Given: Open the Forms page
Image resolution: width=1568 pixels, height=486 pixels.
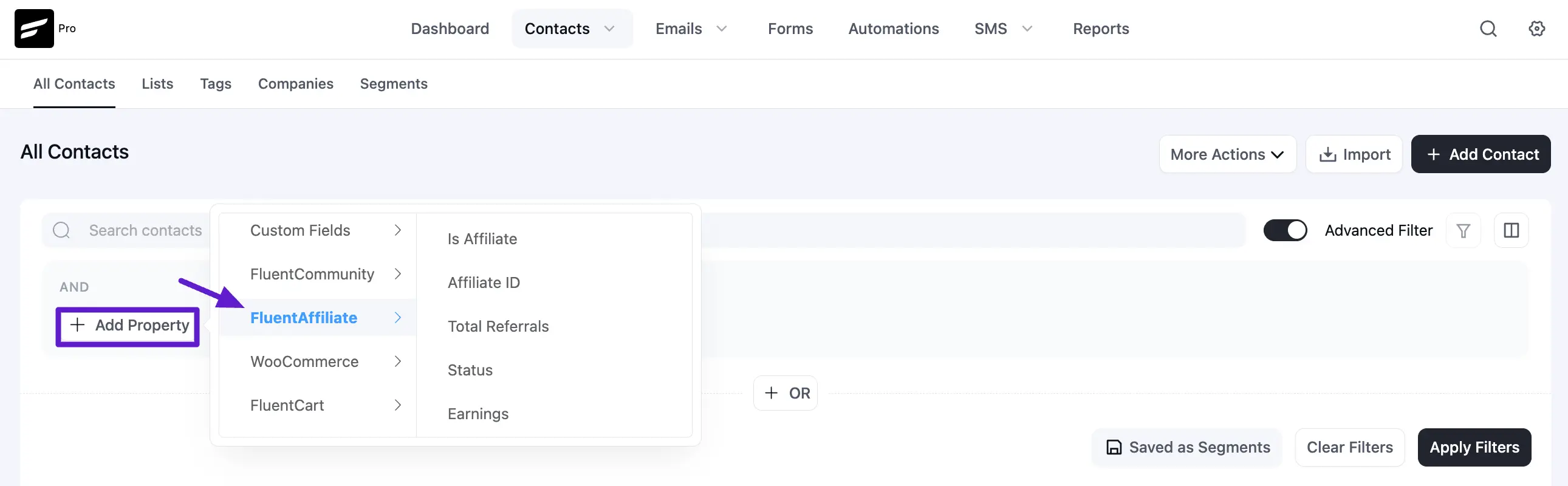Looking at the screenshot, I should pyautogui.click(x=790, y=29).
